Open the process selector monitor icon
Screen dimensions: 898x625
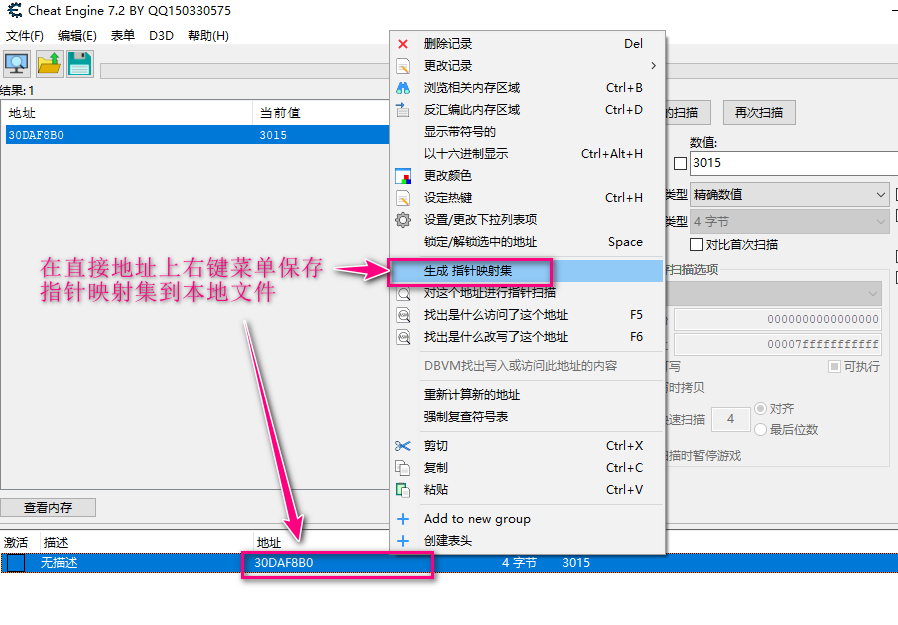tap(17, 64)
